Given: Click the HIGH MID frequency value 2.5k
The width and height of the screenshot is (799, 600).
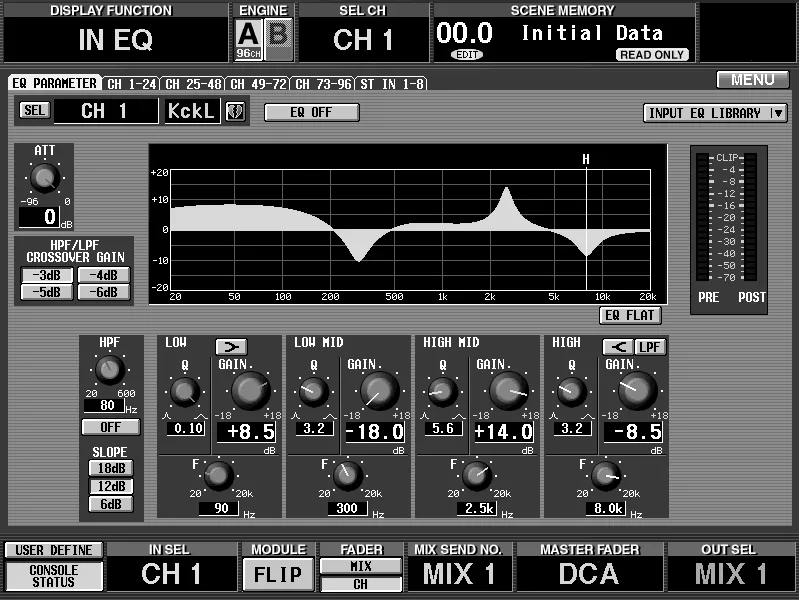Looking at the screenshot, I should [477, 508].
